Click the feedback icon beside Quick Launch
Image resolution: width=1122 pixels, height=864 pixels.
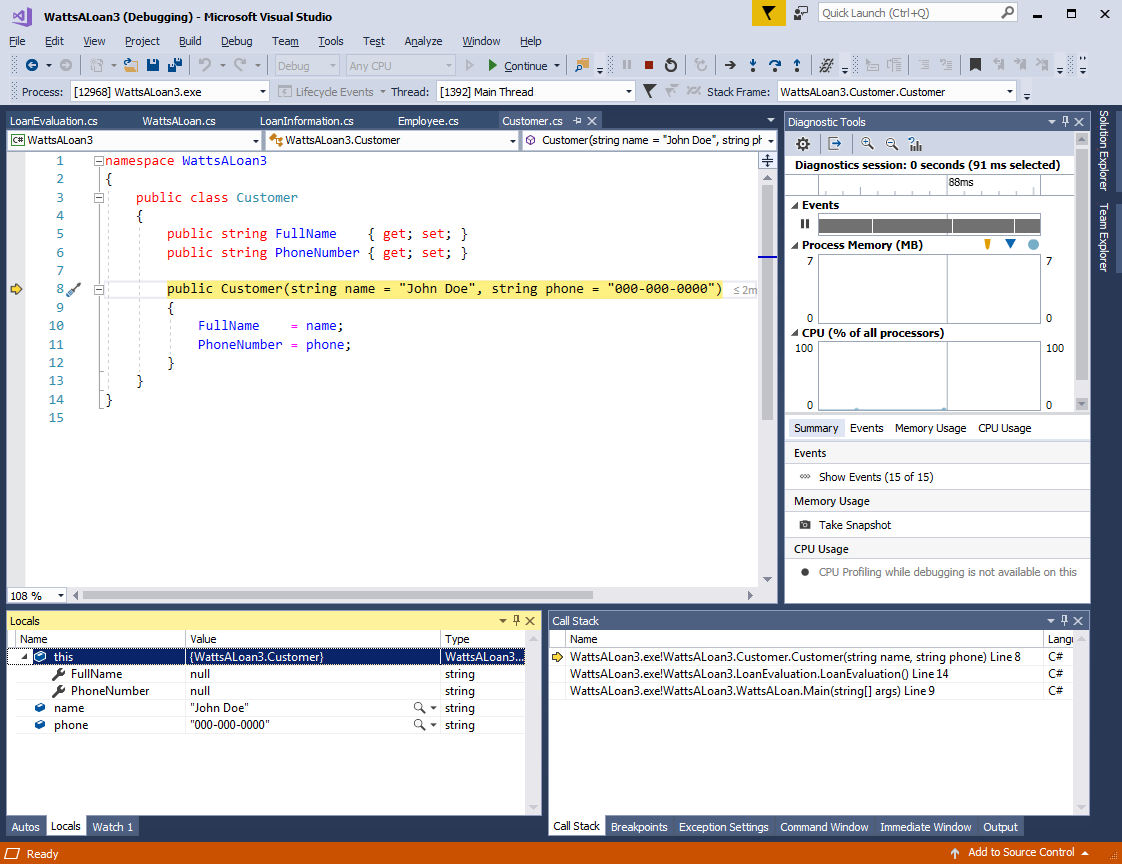801,13
